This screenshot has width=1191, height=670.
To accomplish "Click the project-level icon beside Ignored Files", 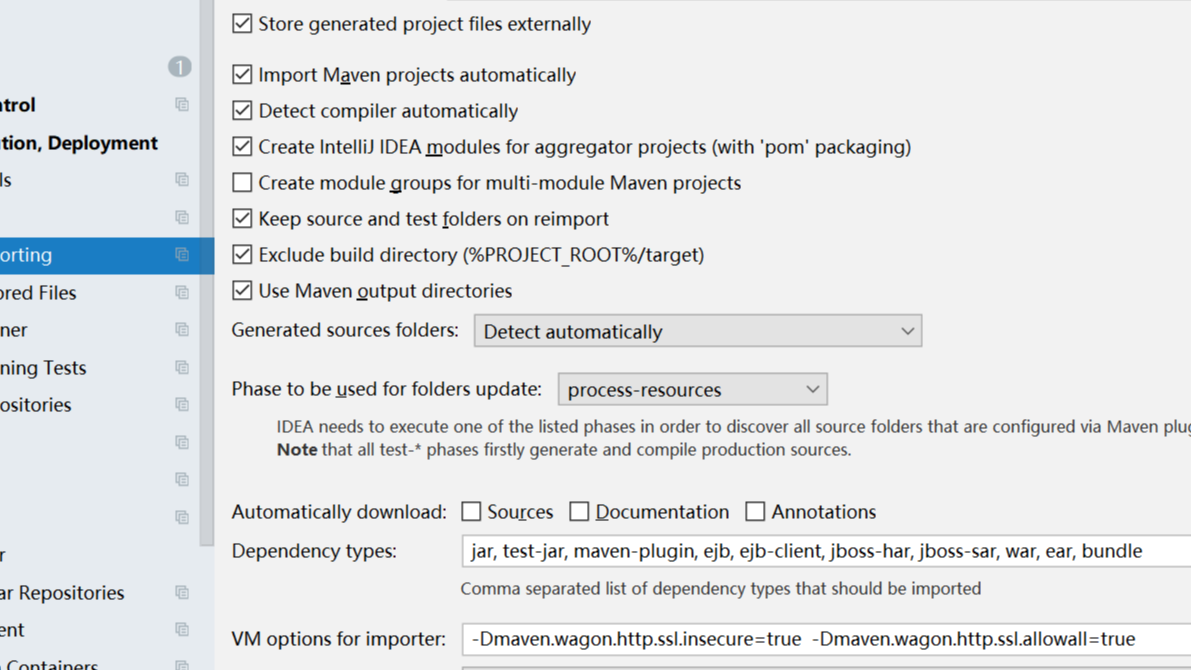I will [182, 293].
